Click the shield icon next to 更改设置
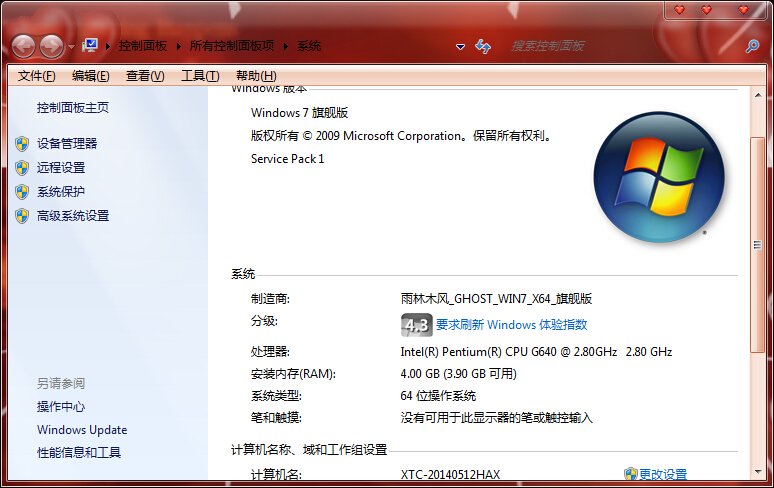This screenshot has height=488, width=774. pos(631,474)
